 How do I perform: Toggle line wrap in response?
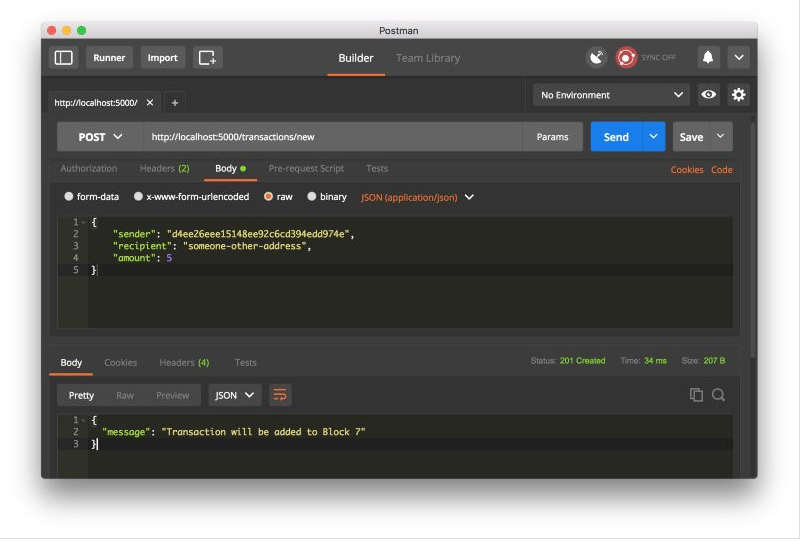pos(280,395)
